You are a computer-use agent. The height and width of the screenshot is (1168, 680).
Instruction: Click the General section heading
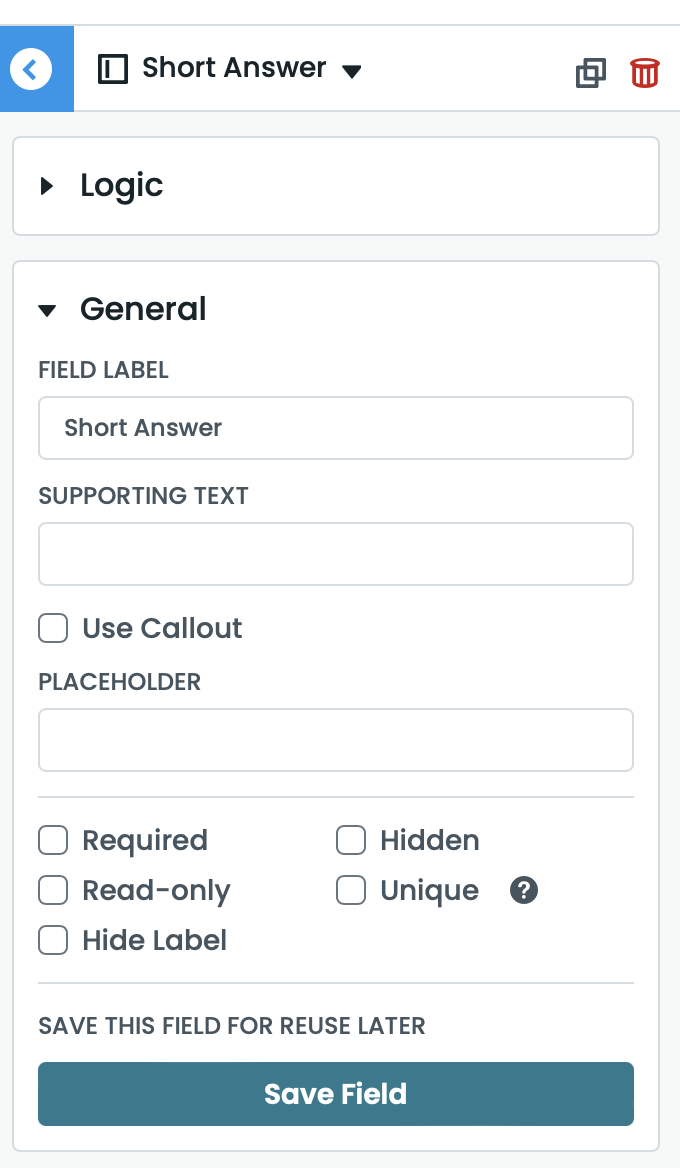coord(143,309)
